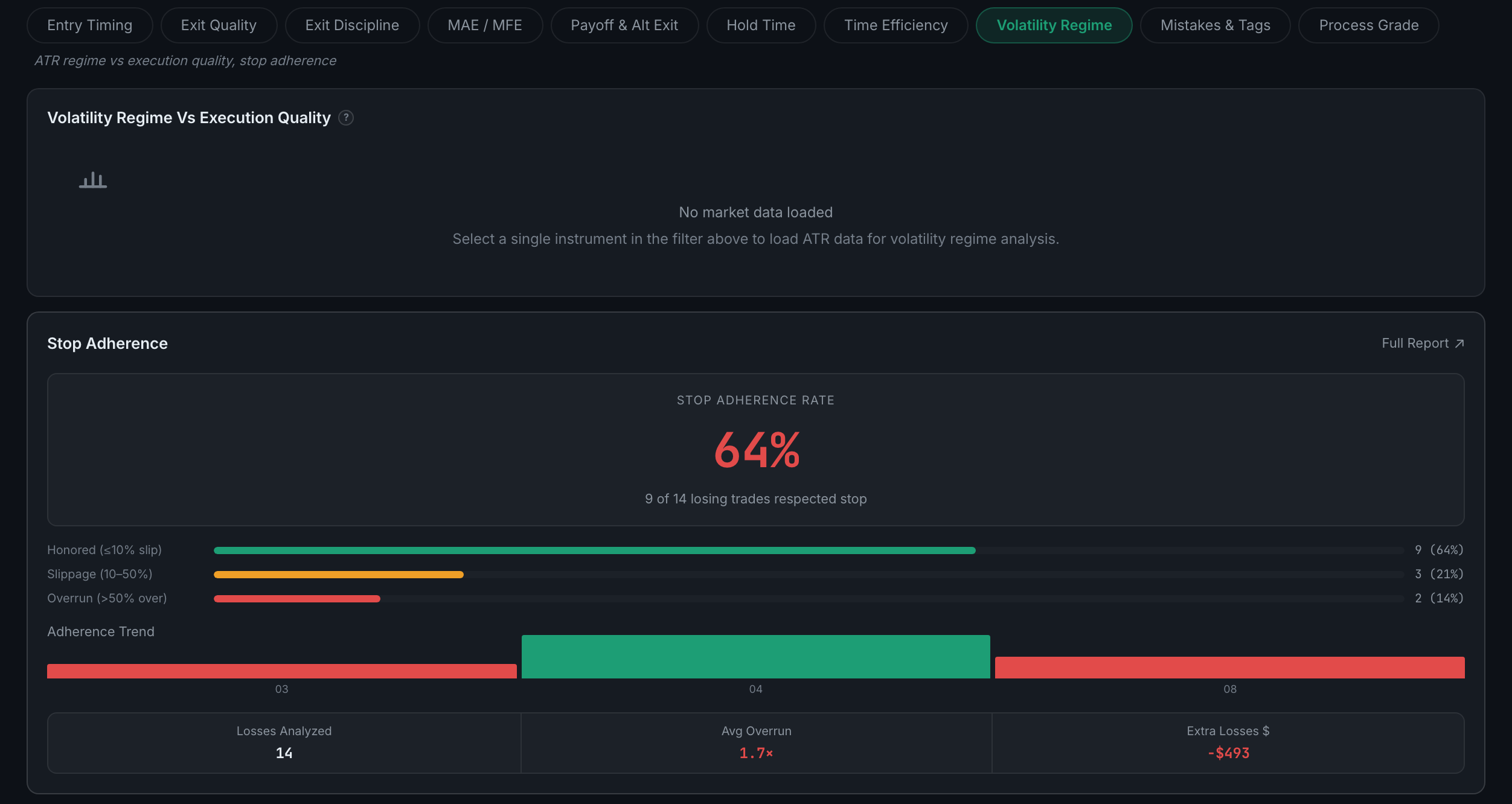The height and width of the screenshot is (804, 1512).
Task: Click the arrow icon next to Full Report
Action: (1459, 343)
